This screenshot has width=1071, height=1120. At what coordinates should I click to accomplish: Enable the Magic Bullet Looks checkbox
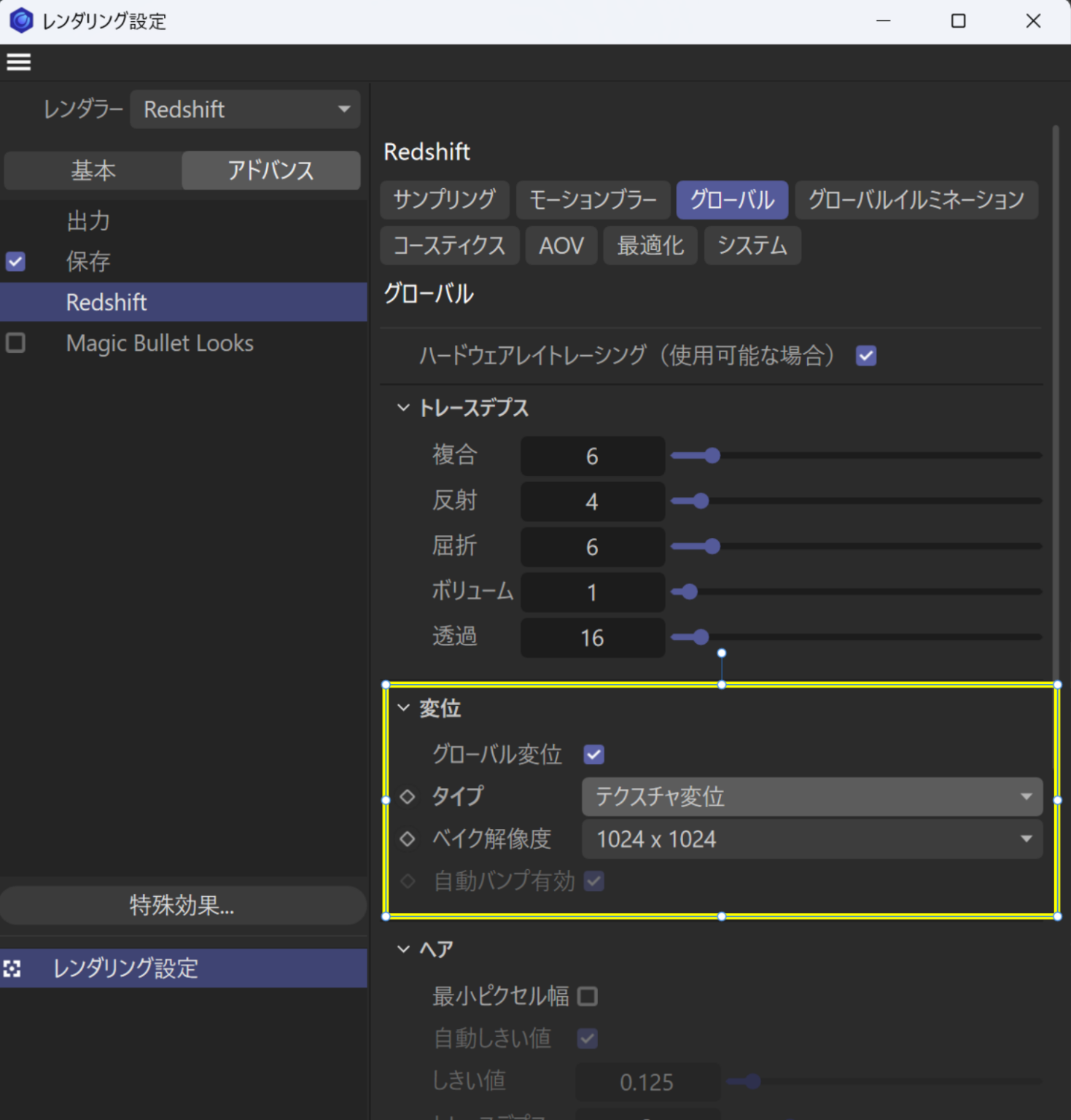click(15, 343)
